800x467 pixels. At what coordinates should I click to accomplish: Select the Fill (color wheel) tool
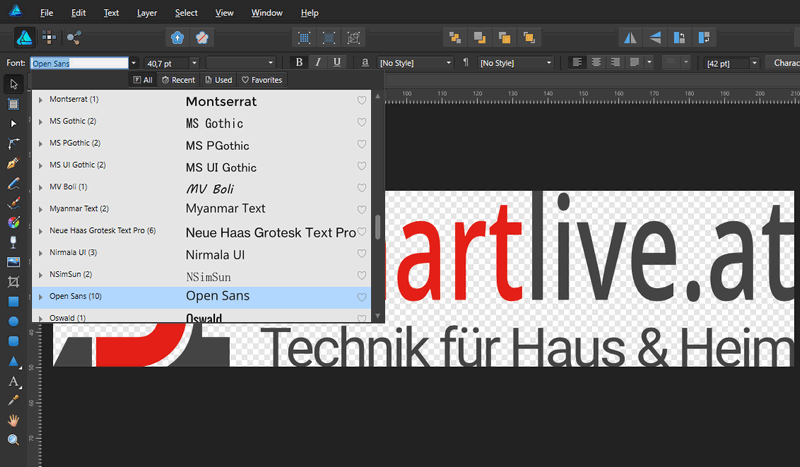(x=14, y=223)
